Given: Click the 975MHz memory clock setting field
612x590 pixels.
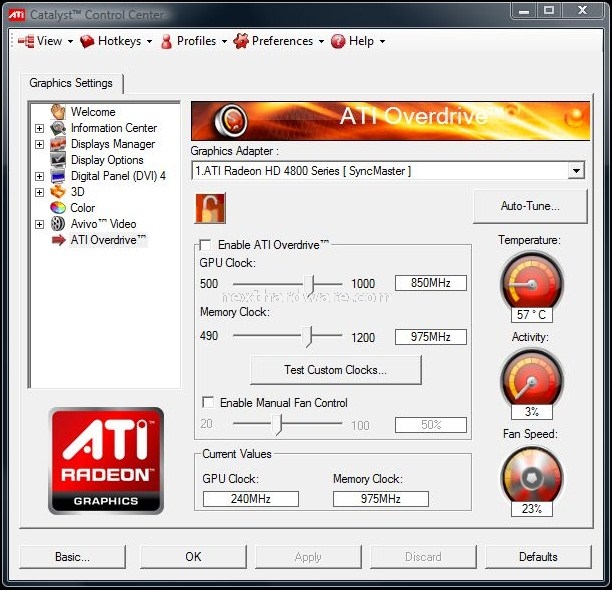Looking at the screenshot, I should click(431, 337).
